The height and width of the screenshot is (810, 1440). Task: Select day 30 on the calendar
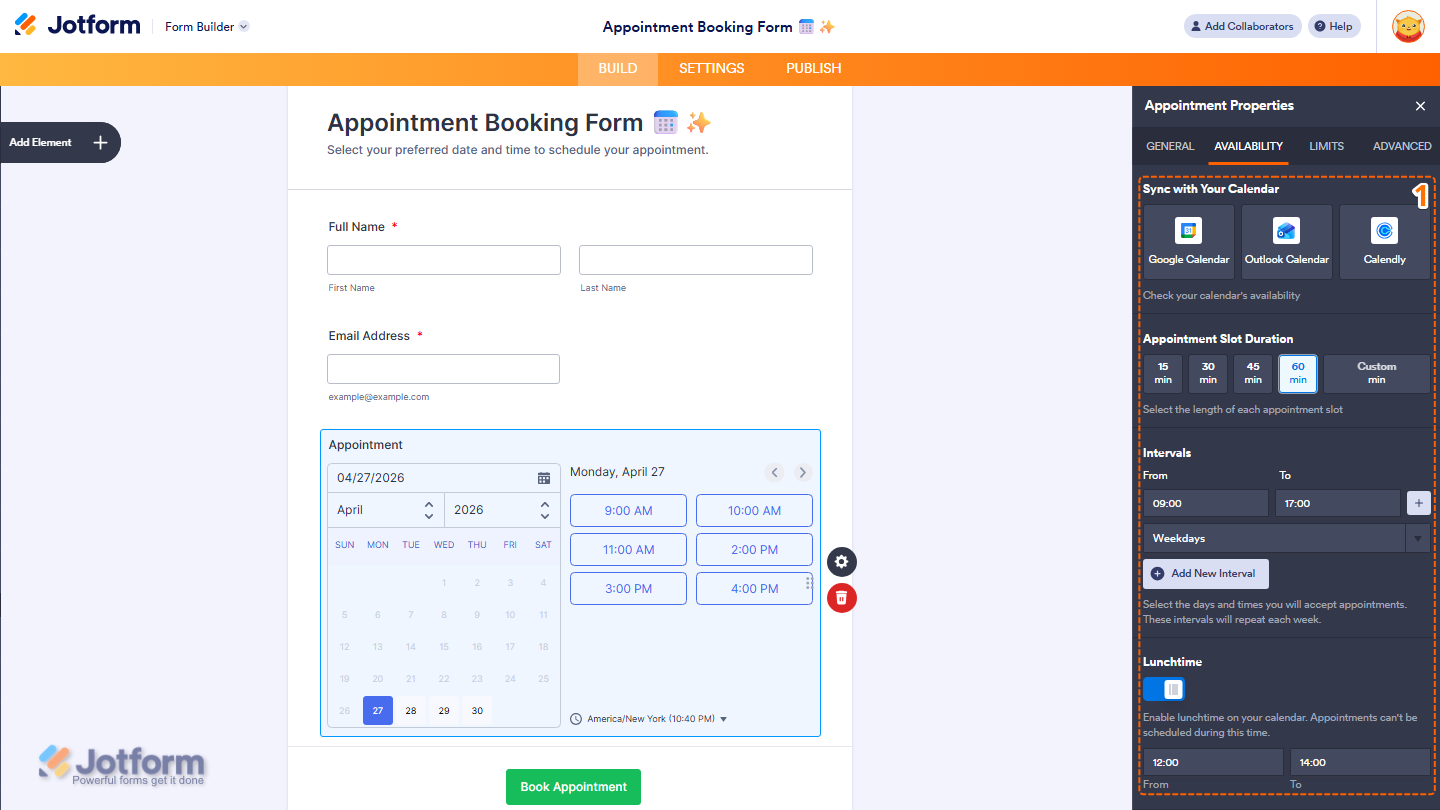tap(477, 710)
